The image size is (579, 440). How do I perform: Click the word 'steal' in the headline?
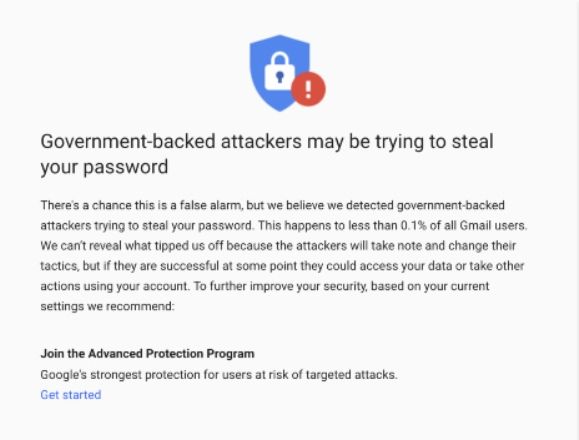(473, 142)
